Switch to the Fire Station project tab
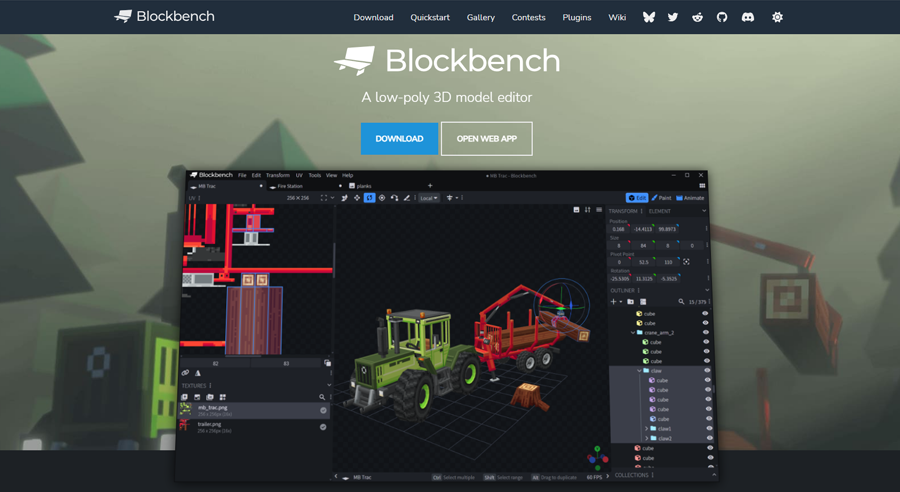 coord(290,186)
